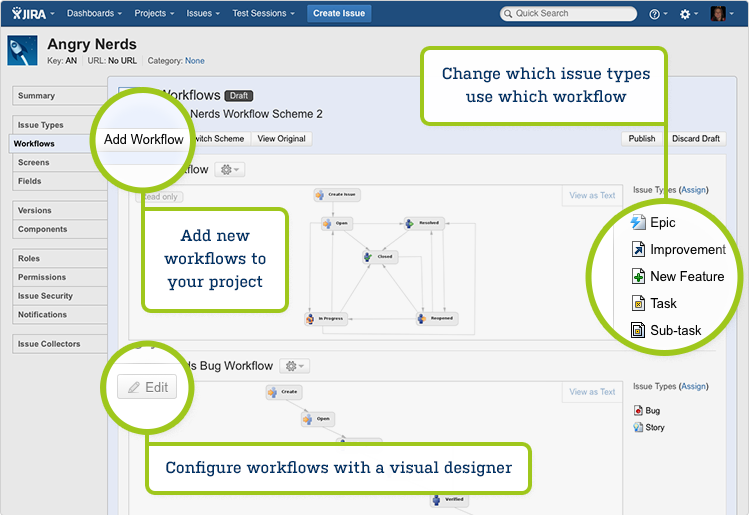Click the Closed status node
The height and width of the screenshot is (515, 749).
[x=380, y=257]
